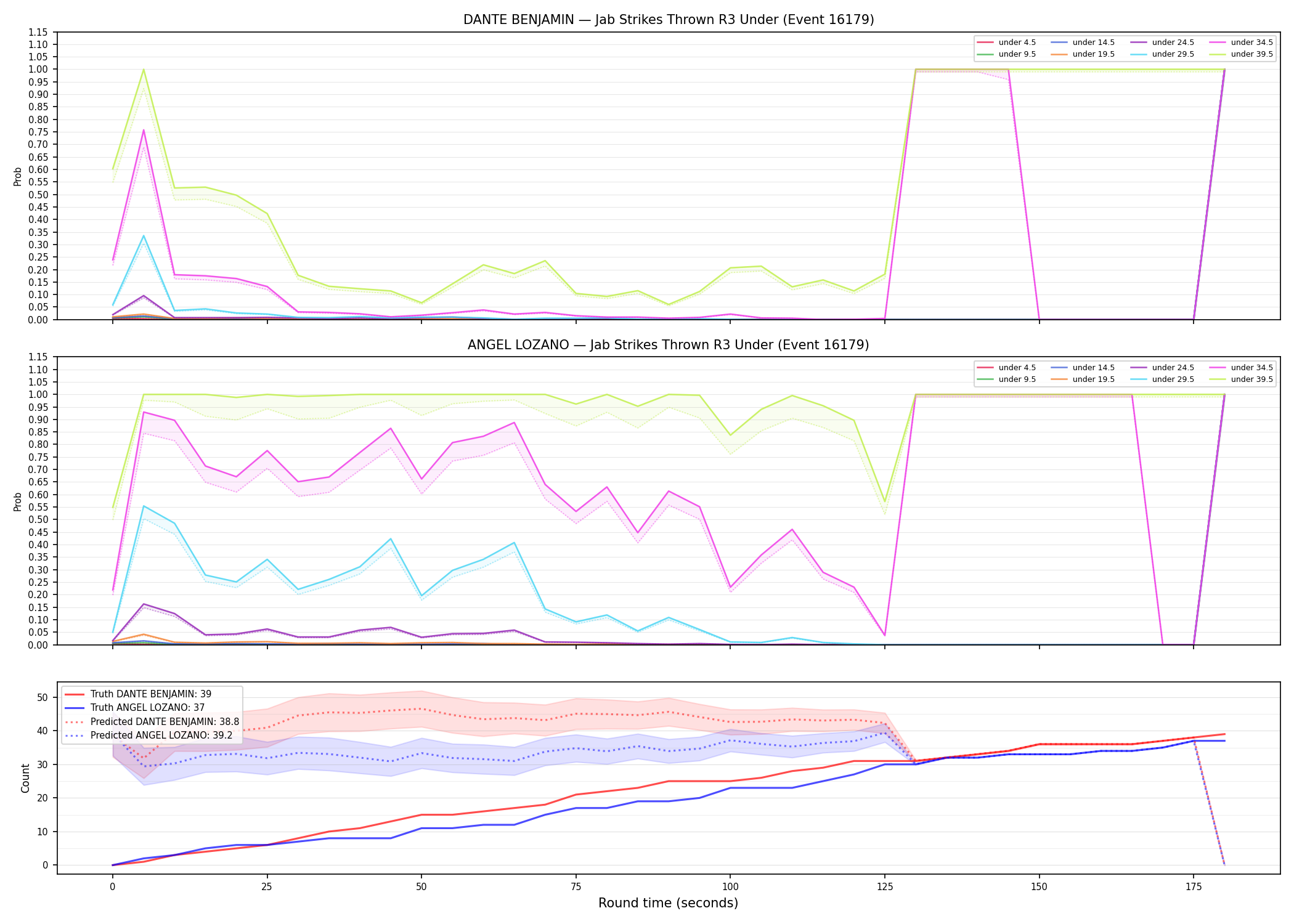The image size is (1294, 924).
Task: Click x-axis tick label '100'
Action: (x=730, y=887)
